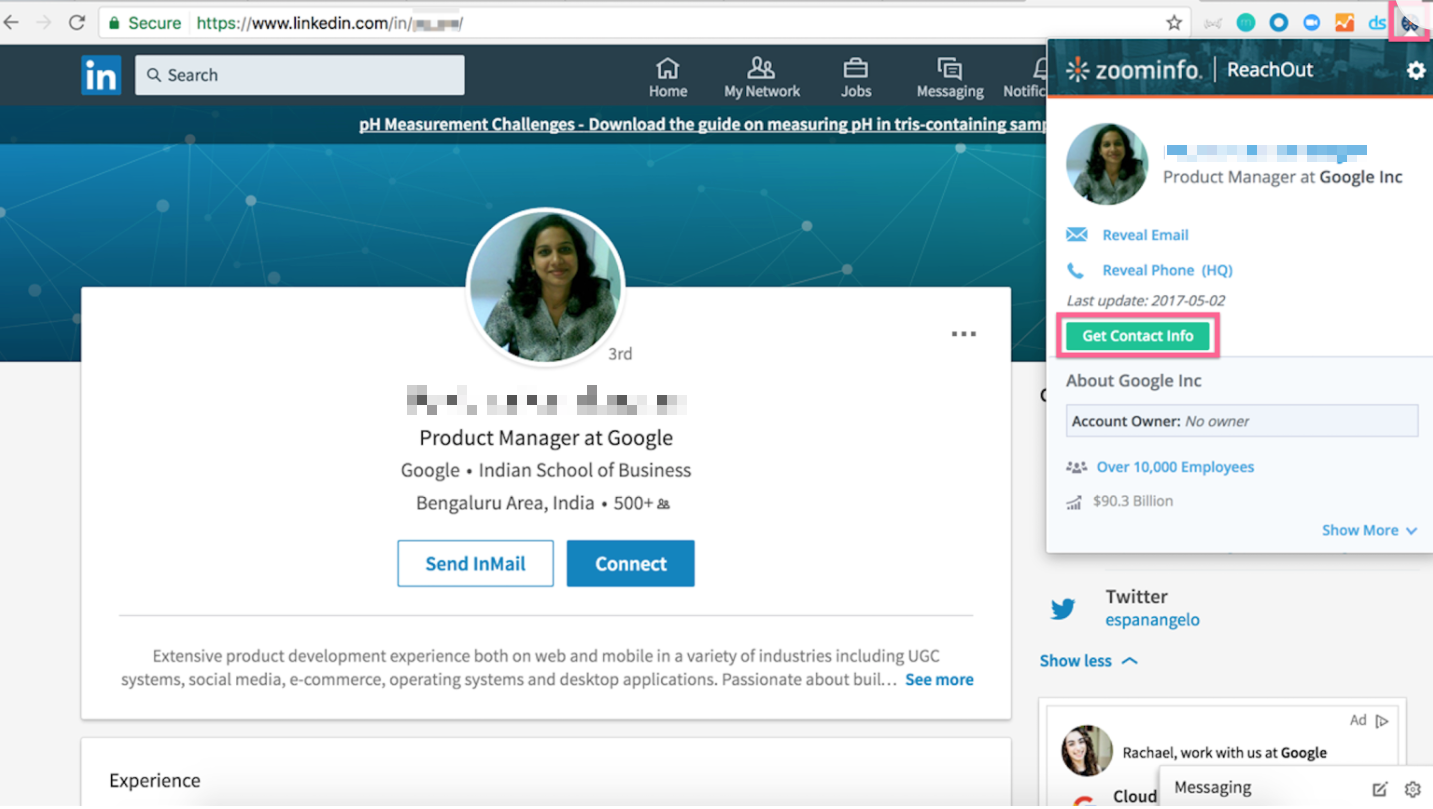Viewport: 1433px width, 809px height.
Task: Open the ReachOut settings gear
Action: (x=1414, y=69)
